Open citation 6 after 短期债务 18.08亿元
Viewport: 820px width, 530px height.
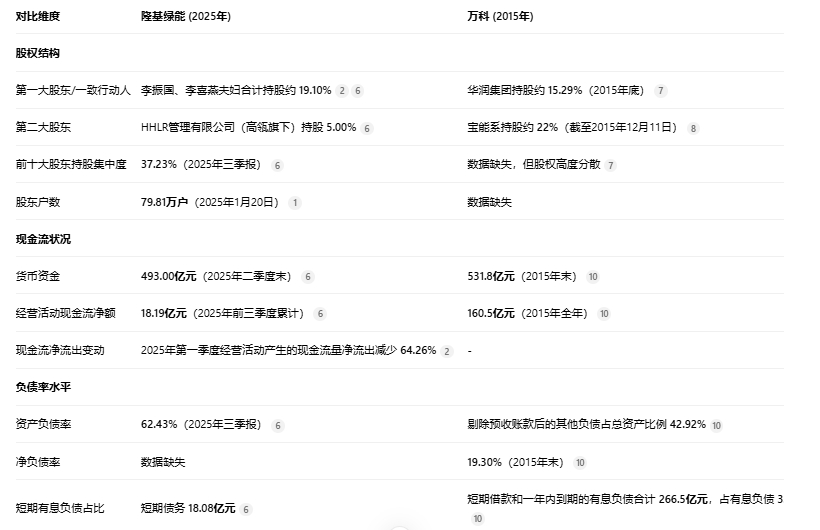click(246, 509)
